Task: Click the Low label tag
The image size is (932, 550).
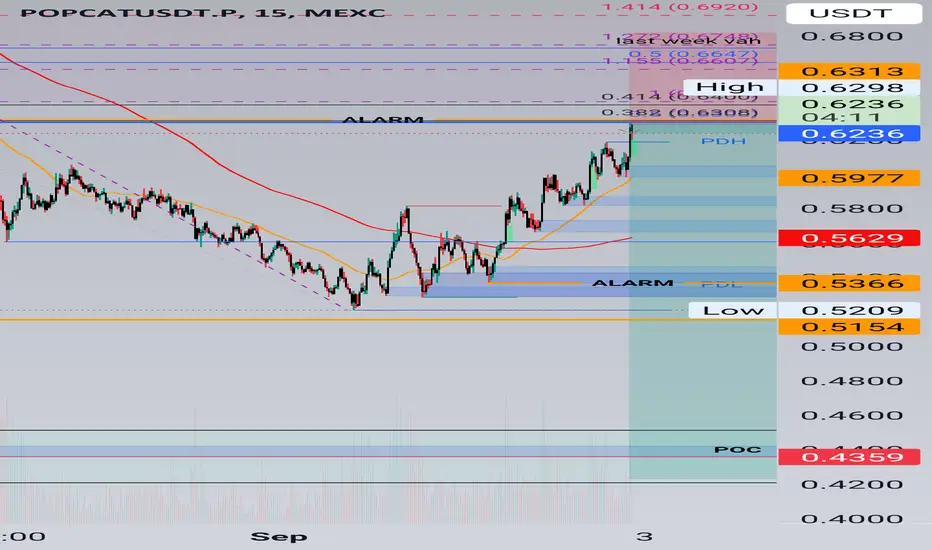Action: (x=733, y=310)
